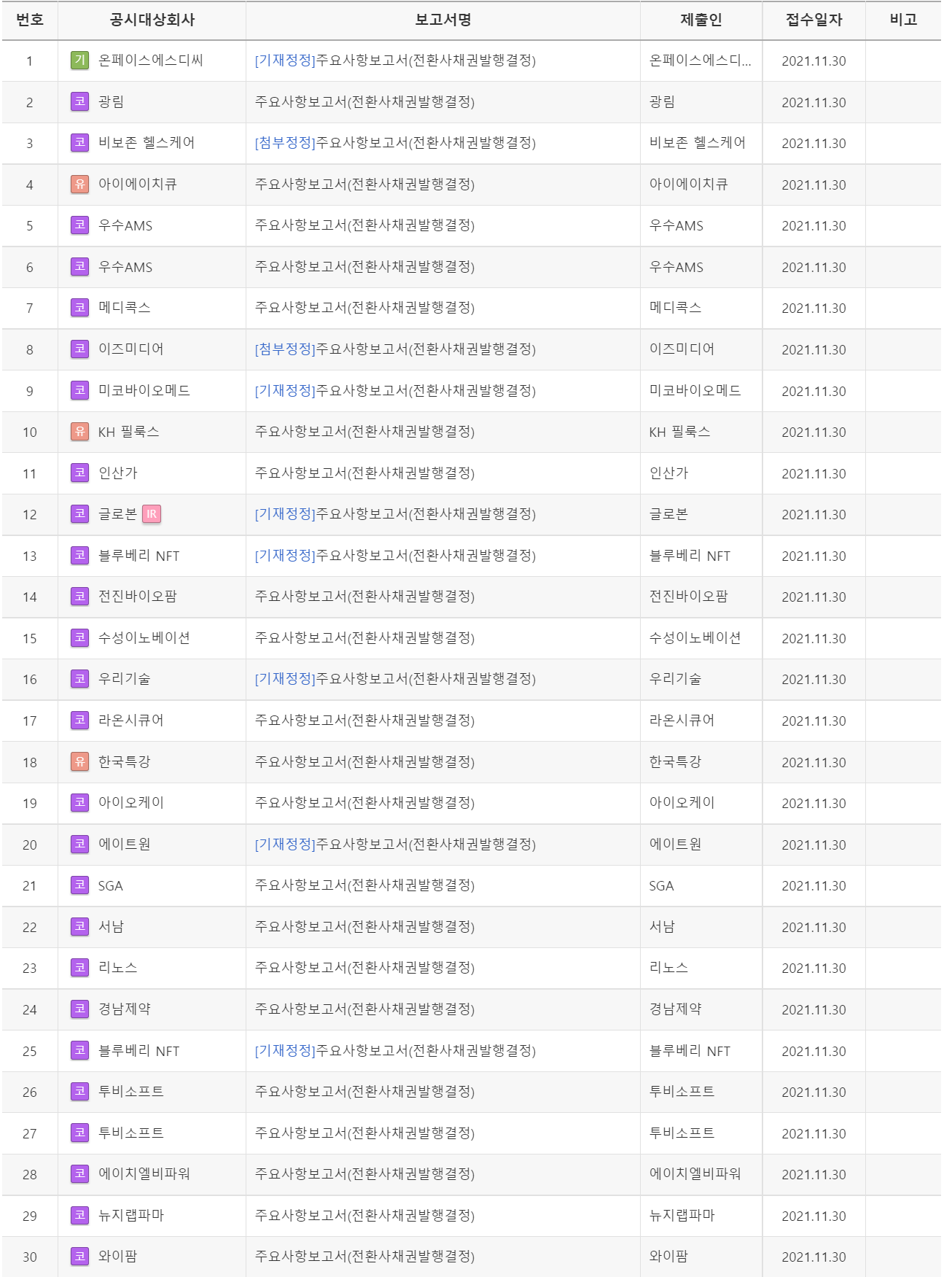Open company name 수성이노베이션 in 공시대상회사 column

click(x=144, y=638)
